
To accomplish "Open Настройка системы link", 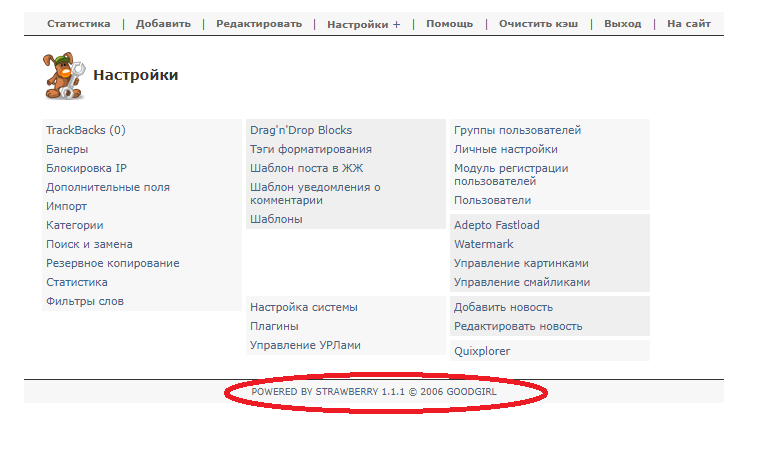I will pyautogui.click(x=304, y=307).
